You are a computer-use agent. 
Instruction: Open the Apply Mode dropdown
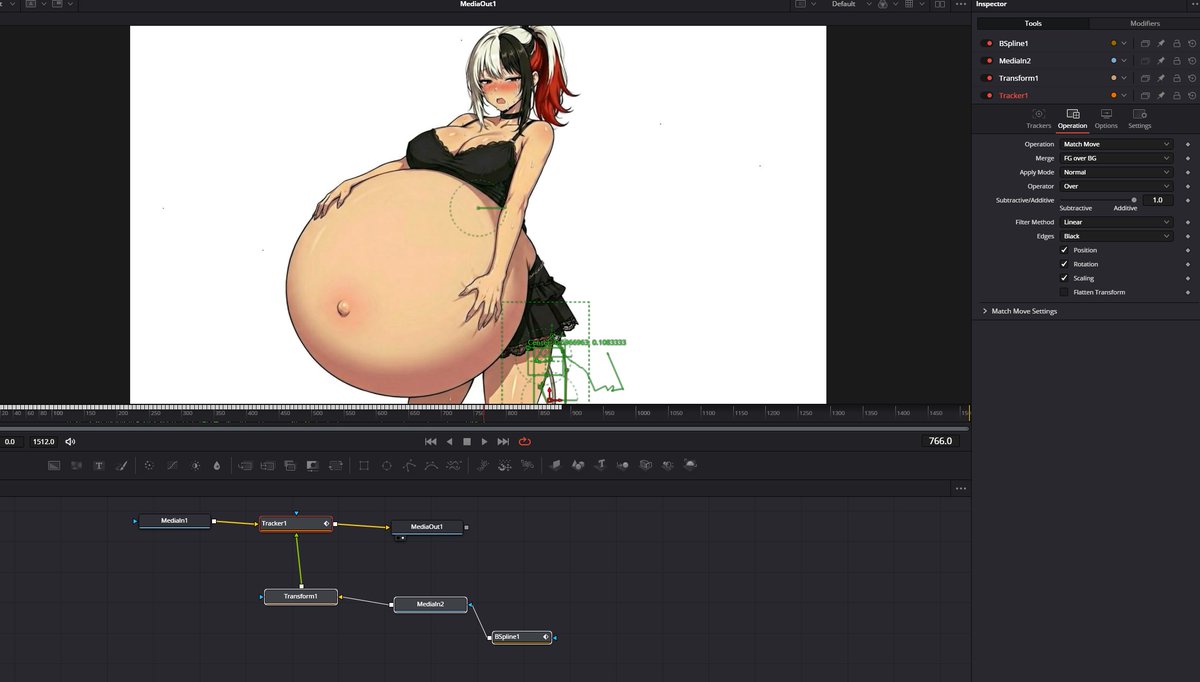(x=1117, y=172)
